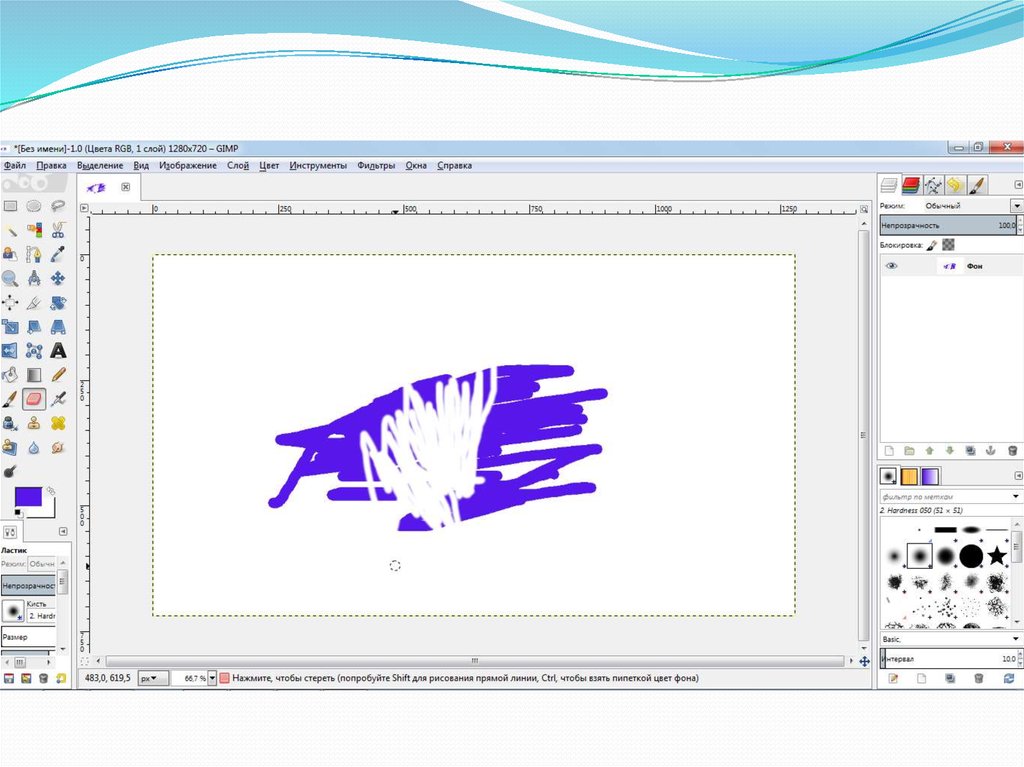Toggle lock pixels brush icon next to Блокировка

(x=932, y=244)
